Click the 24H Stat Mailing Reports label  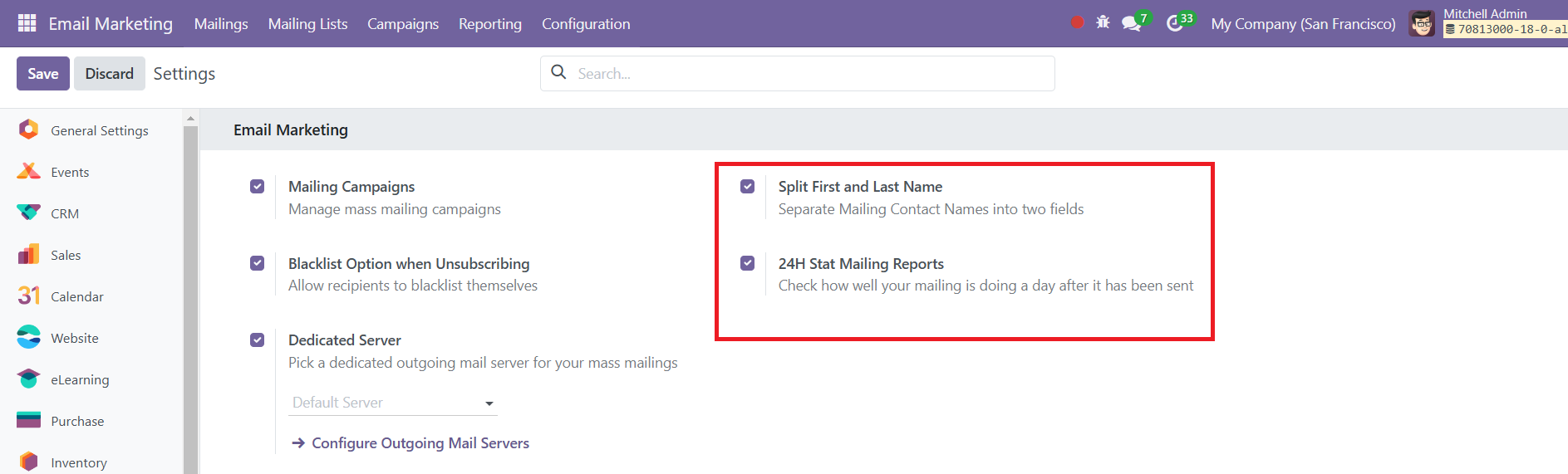point(861,264)
